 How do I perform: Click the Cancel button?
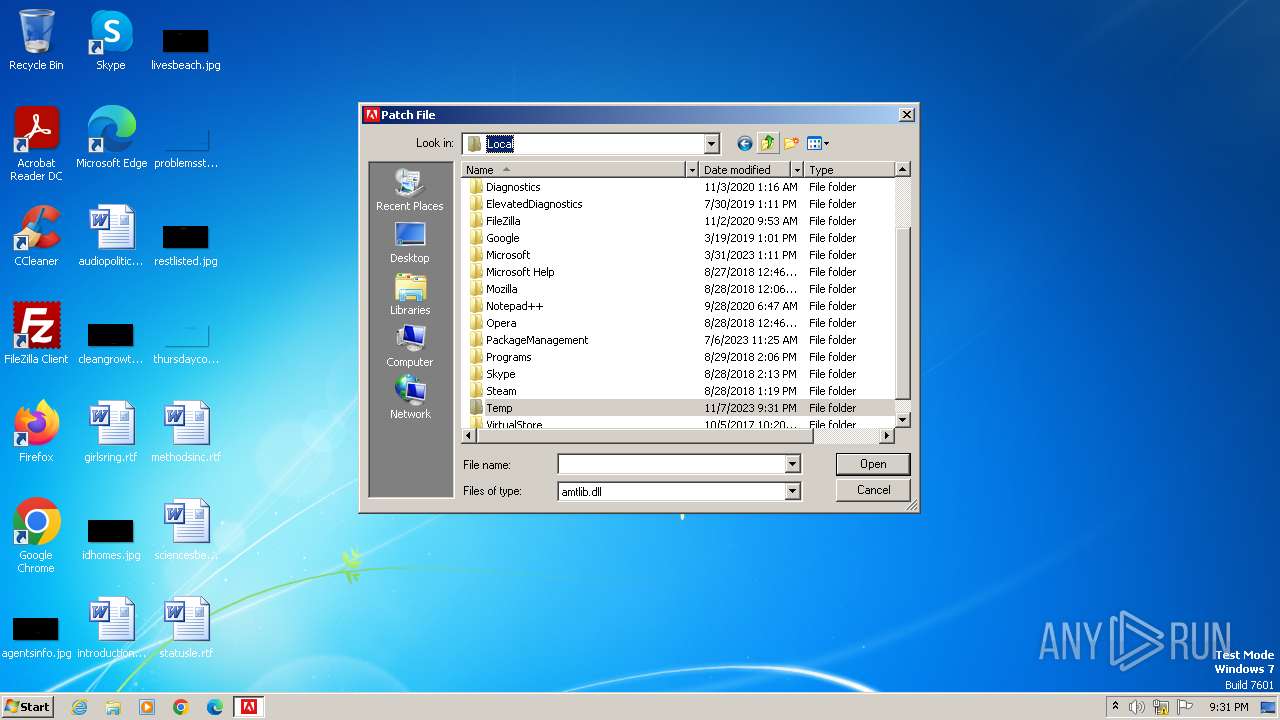coord(873,490)
